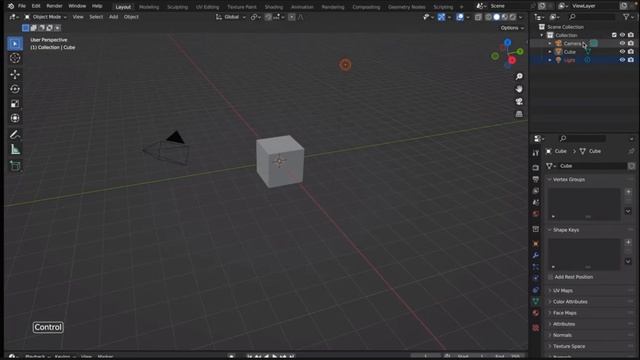Open the Render properties tab
The image size is (640, 360).
(x=536, y=167)
